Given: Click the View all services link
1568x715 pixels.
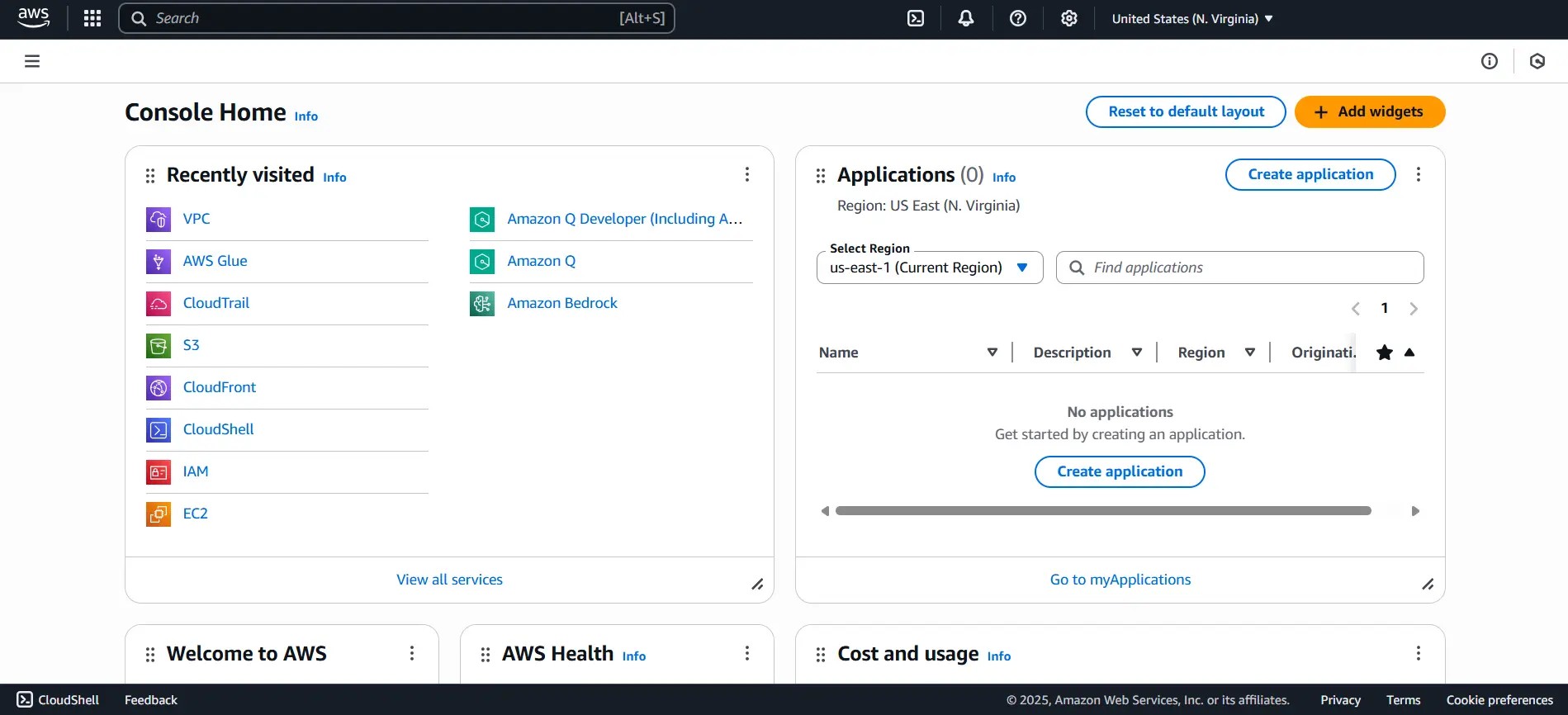Looking at the screenshot, I should click(x=449, y=580).
